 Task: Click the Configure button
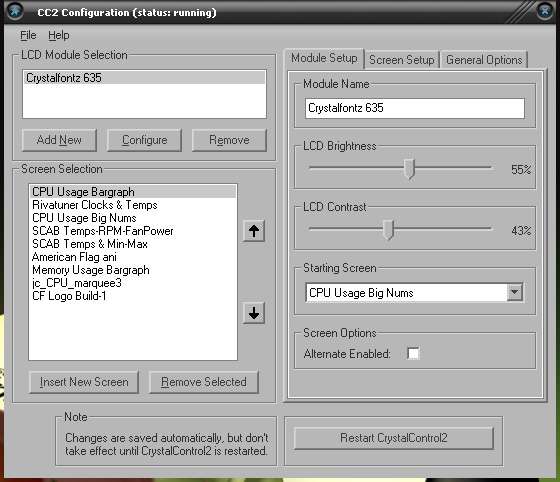(145, 140)
